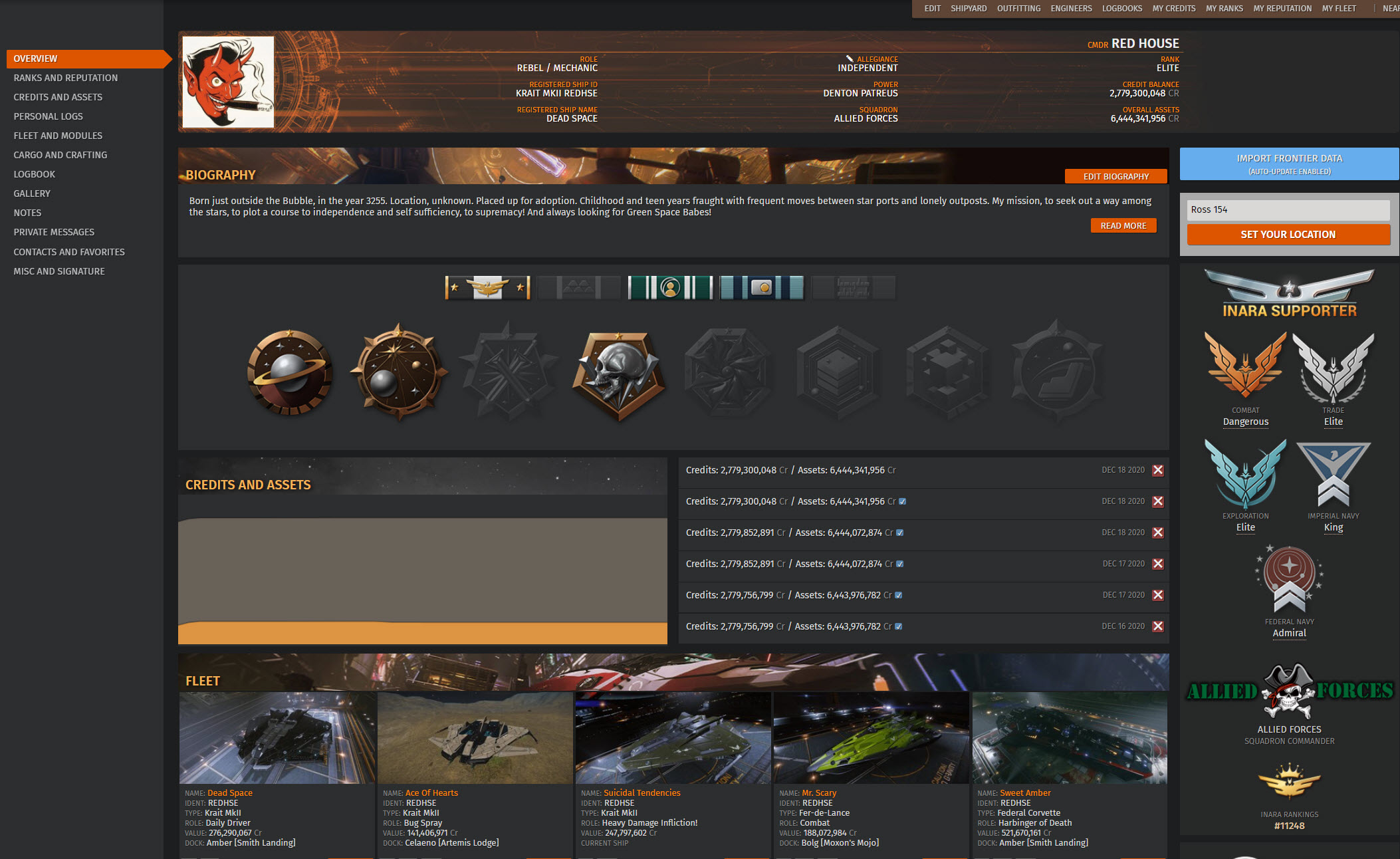
Task: Click the Ross 154 location input field
Action: 1288,209
